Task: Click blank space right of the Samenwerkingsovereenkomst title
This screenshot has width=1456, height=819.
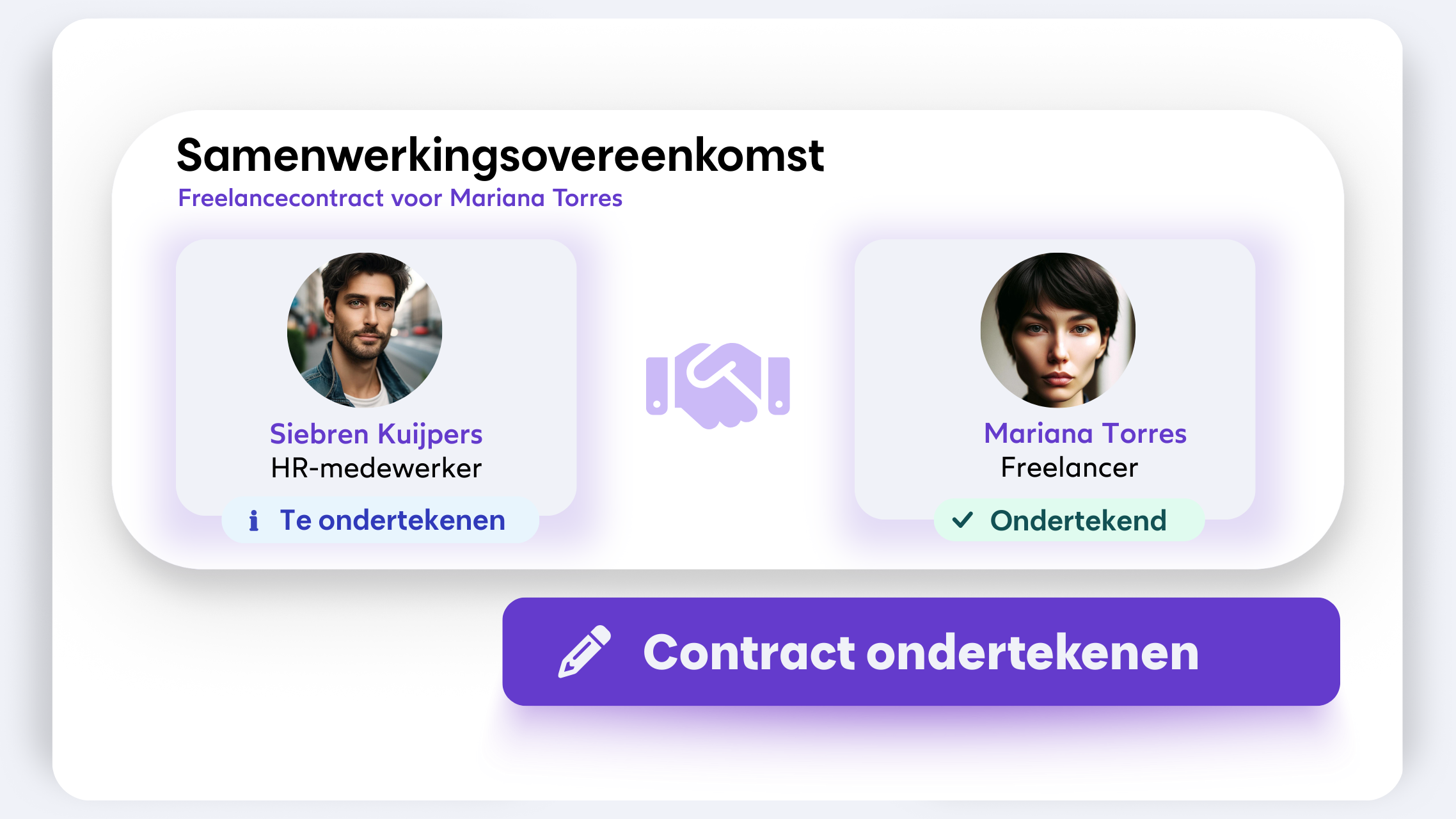Action: tap(1056, 157)
